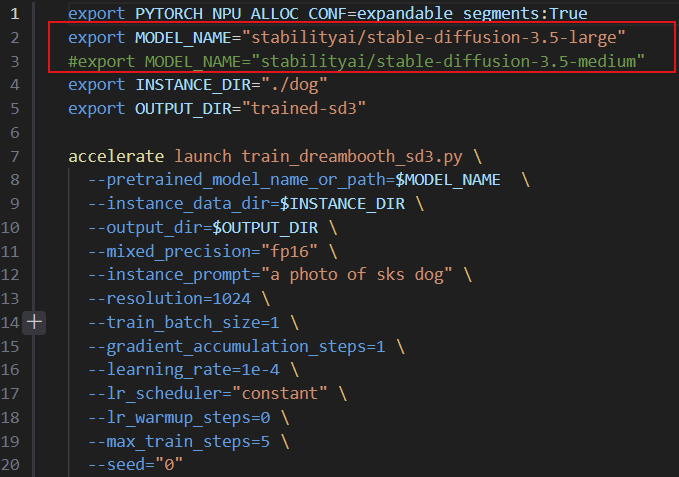The height and width of the screenshot is (477, 679).
Task: Click line number 3 in the gutter
Action: (x=15, y=61)
